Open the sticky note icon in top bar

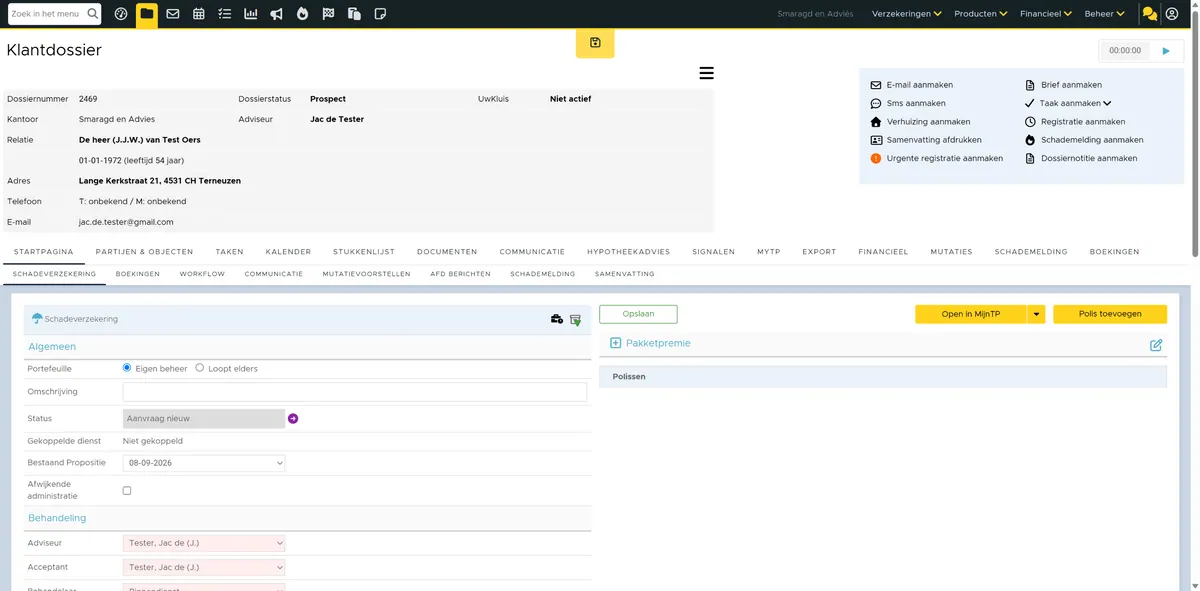click(380, 14)
